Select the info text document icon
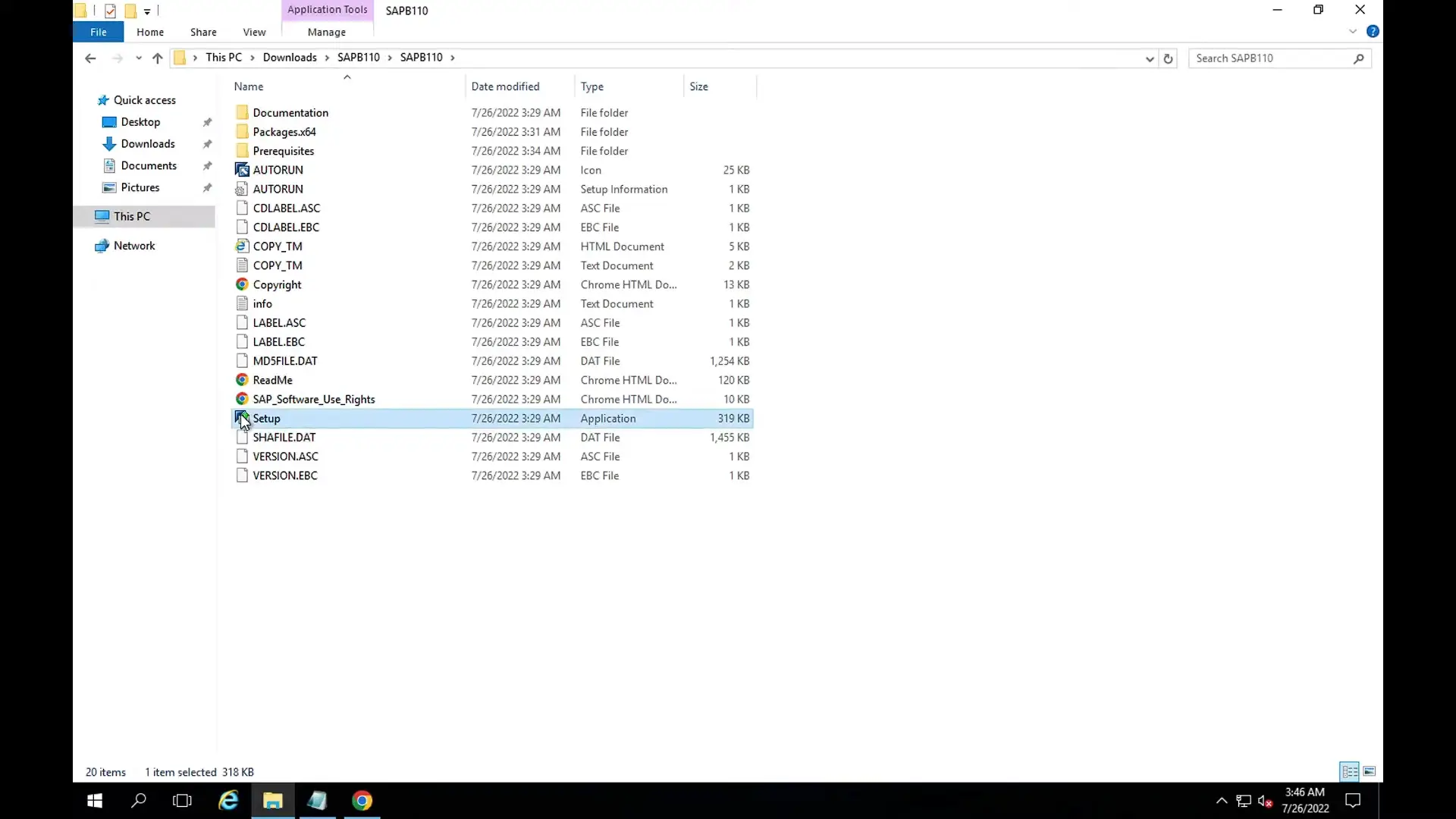Screen dimensions: 1456x819 point(242,303)
